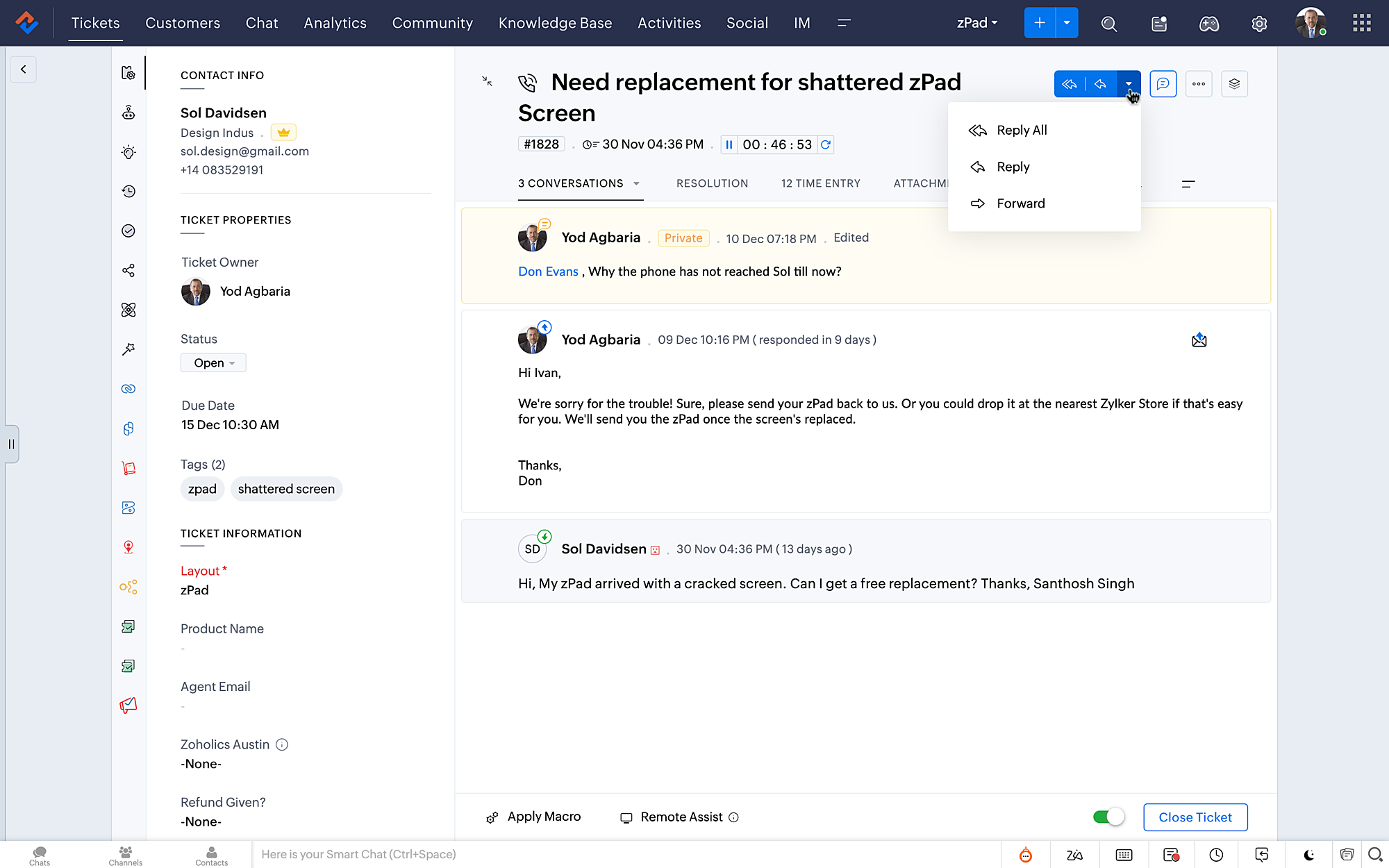Switch to the Resolution tab
Screen dimensions: 1389x868
(x=712, y=183)
